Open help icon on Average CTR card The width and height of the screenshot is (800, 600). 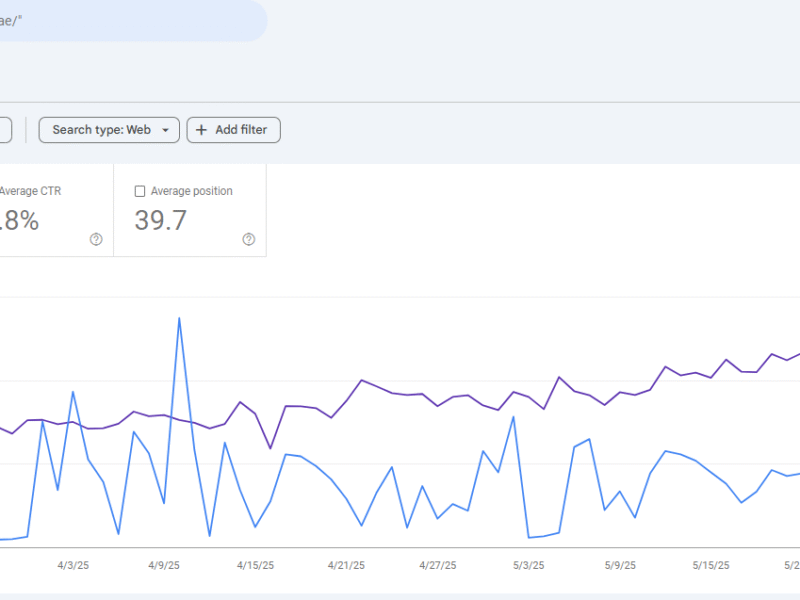click(96, 239)
